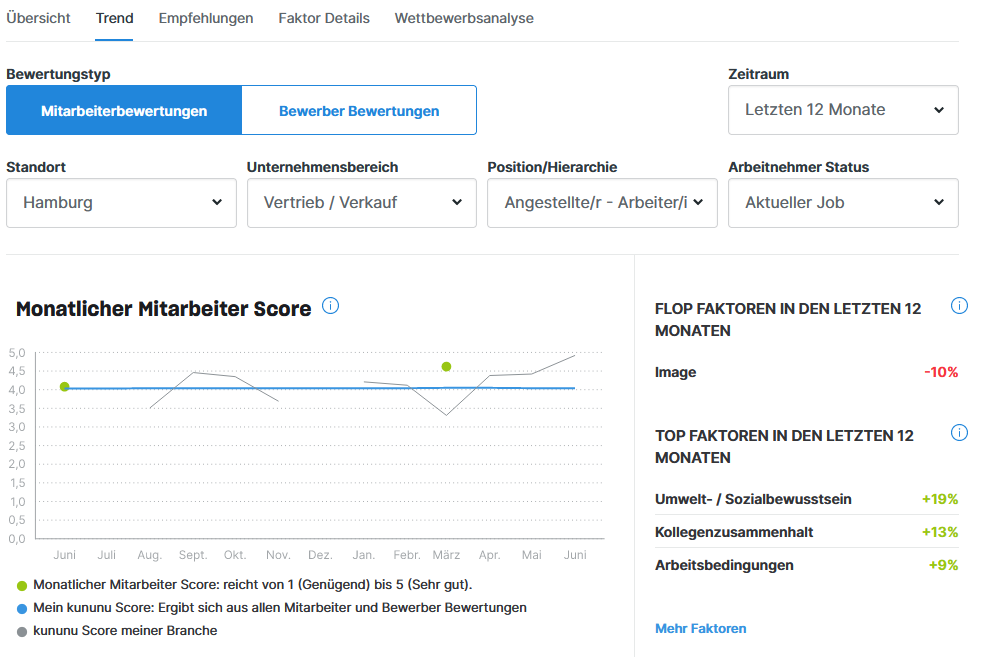Switch to Bewerber Bewertungen
This screenshot has width=992, height=657.
(x=359, y=111)
